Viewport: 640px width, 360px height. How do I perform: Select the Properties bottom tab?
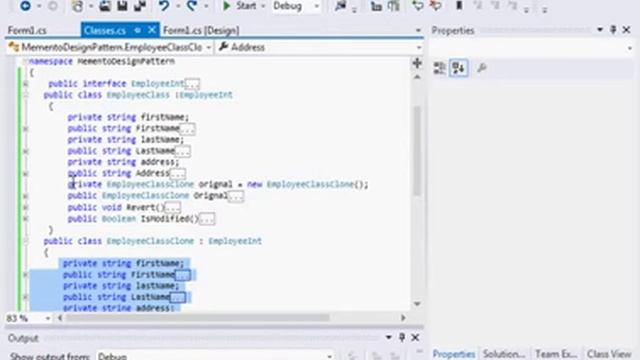[x=453, y=353]
